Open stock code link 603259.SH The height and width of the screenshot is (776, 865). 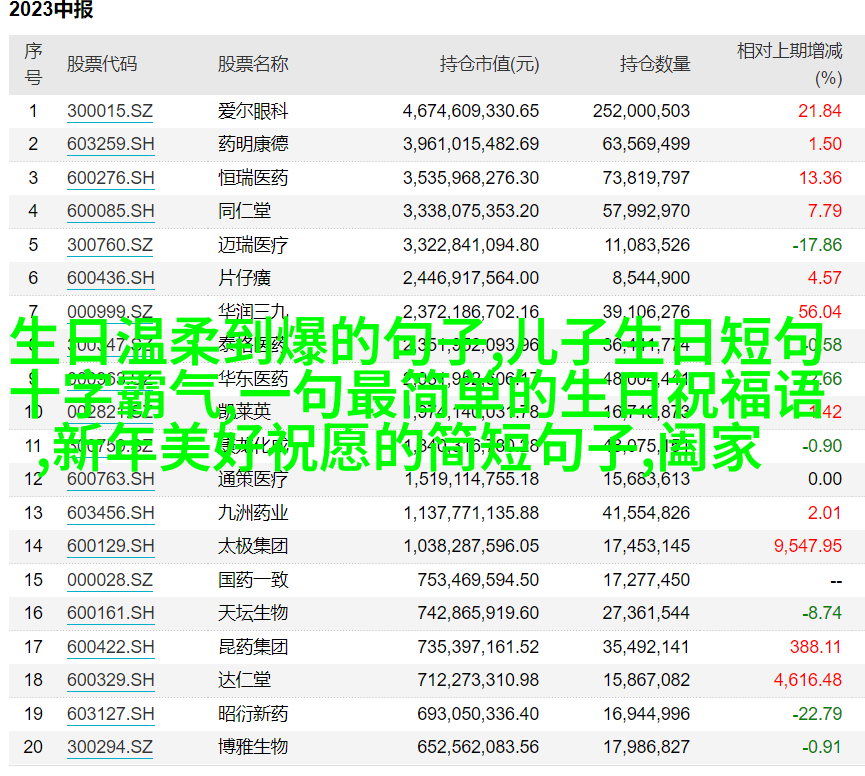point(110,145)
